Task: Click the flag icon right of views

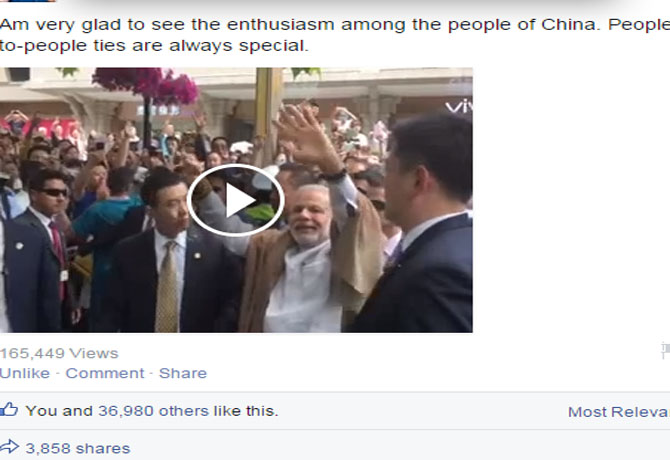Action: [x=665, y=350]
